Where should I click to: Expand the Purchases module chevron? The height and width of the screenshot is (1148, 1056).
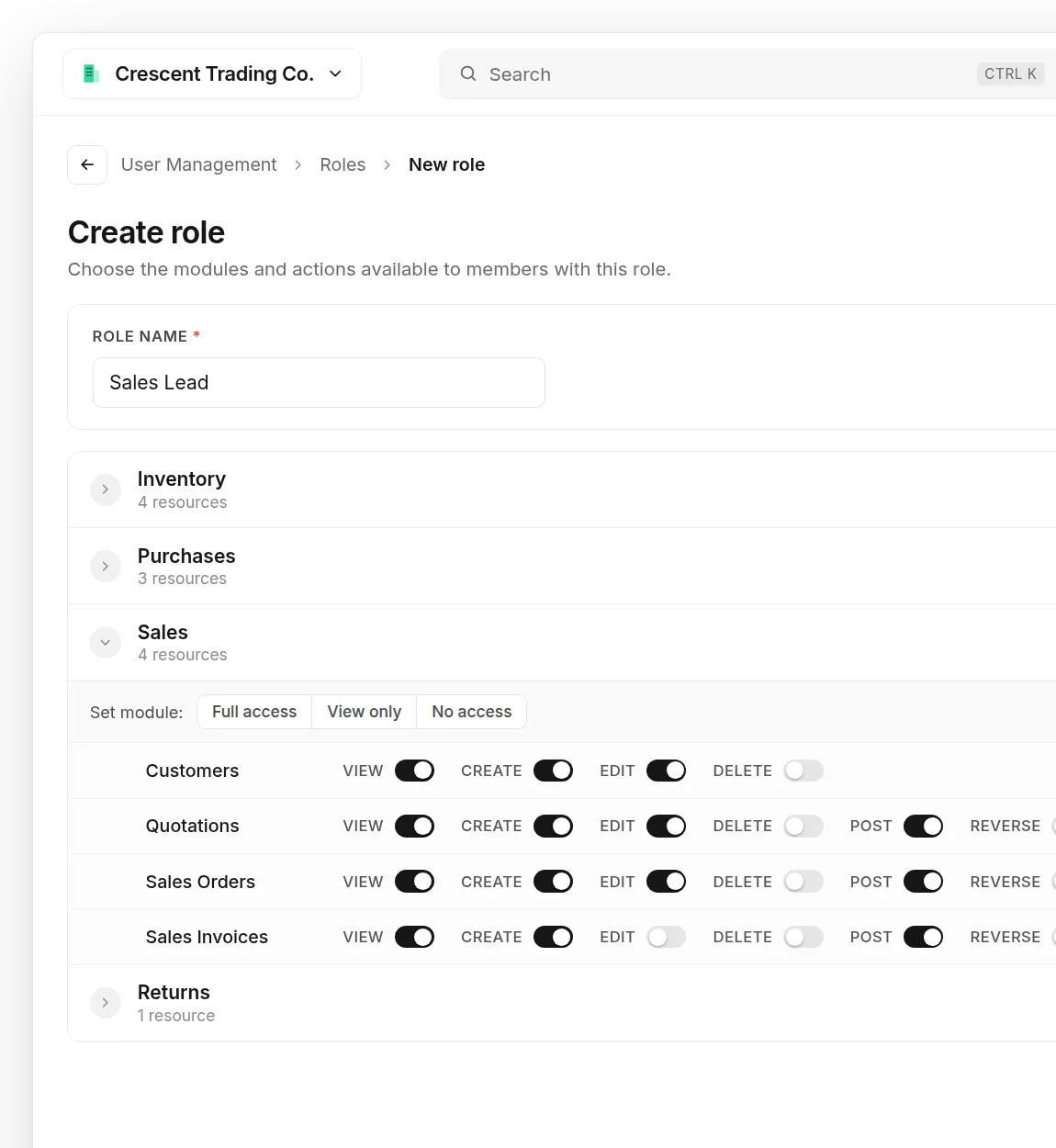[106, 567]
